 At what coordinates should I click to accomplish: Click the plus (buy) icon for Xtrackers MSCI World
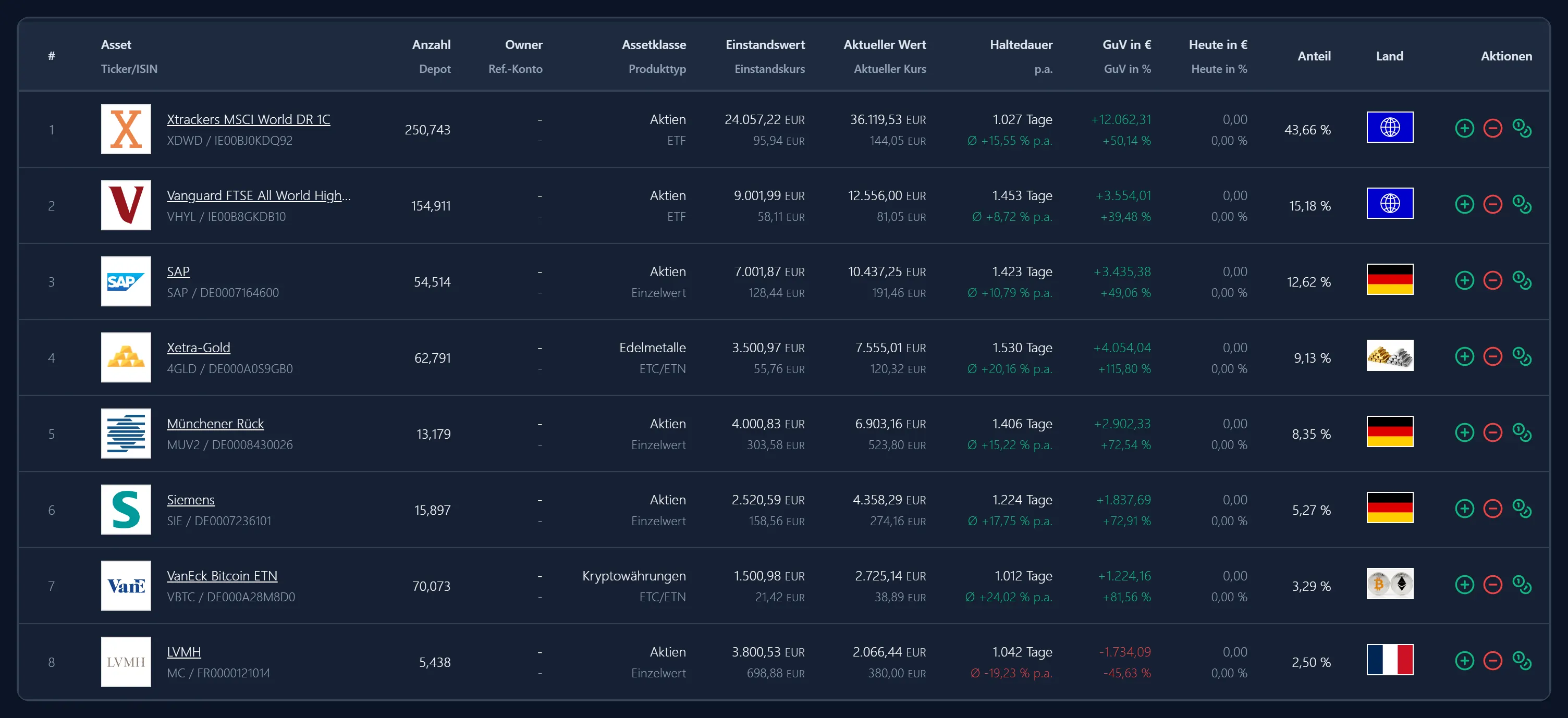tap(1464, 128)
